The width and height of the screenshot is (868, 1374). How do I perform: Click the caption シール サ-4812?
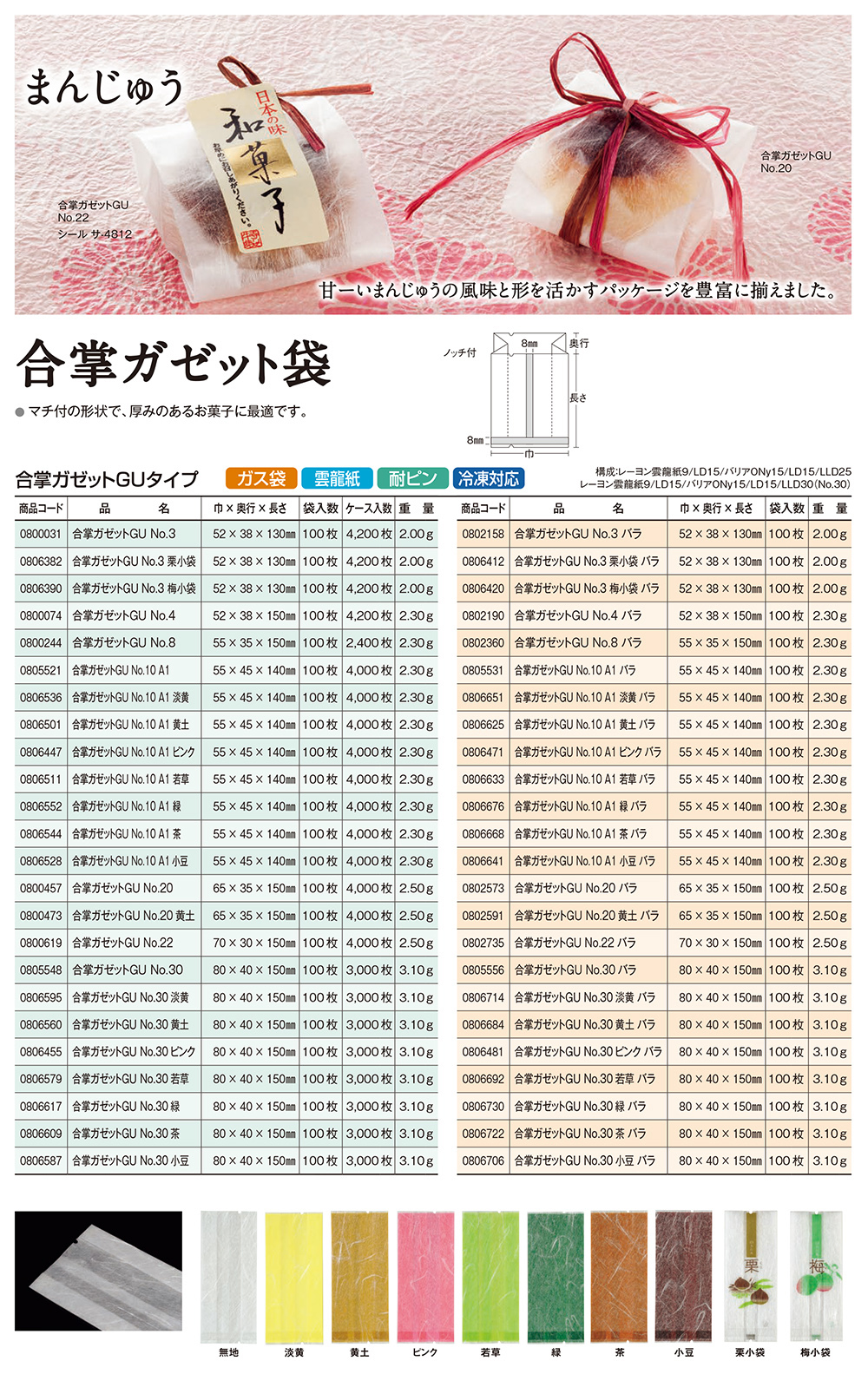coord(95,234)
